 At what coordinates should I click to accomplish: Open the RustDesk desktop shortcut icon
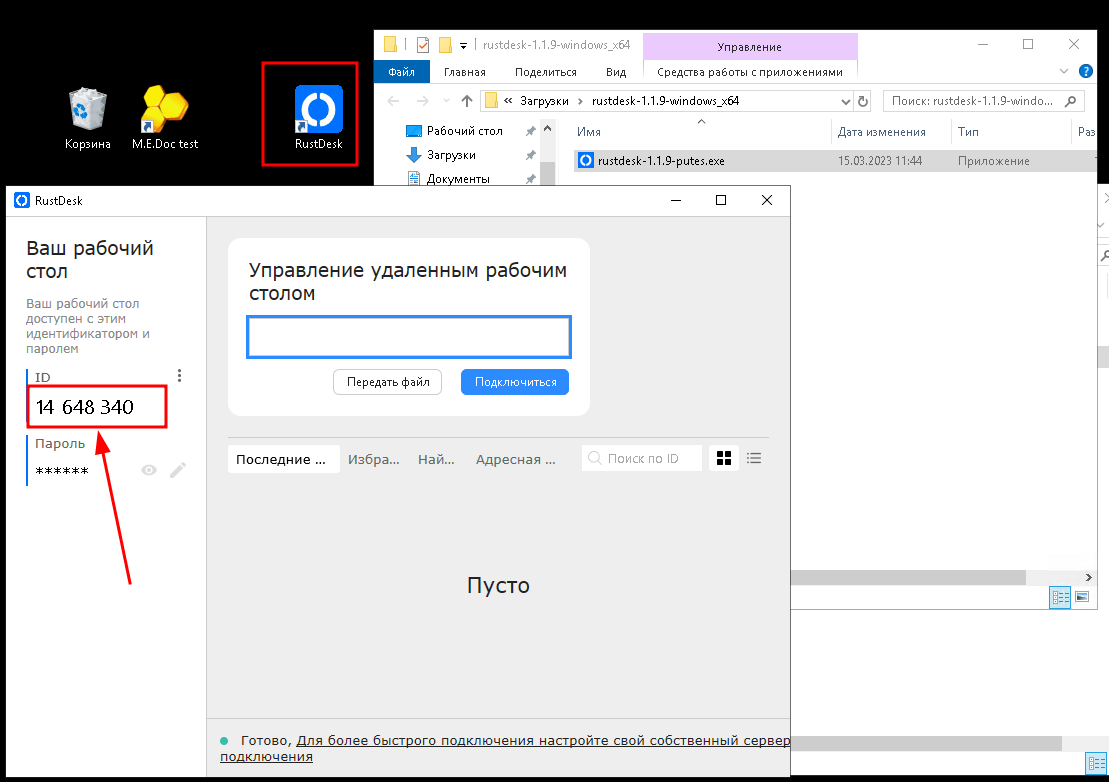tap(318, 117)
